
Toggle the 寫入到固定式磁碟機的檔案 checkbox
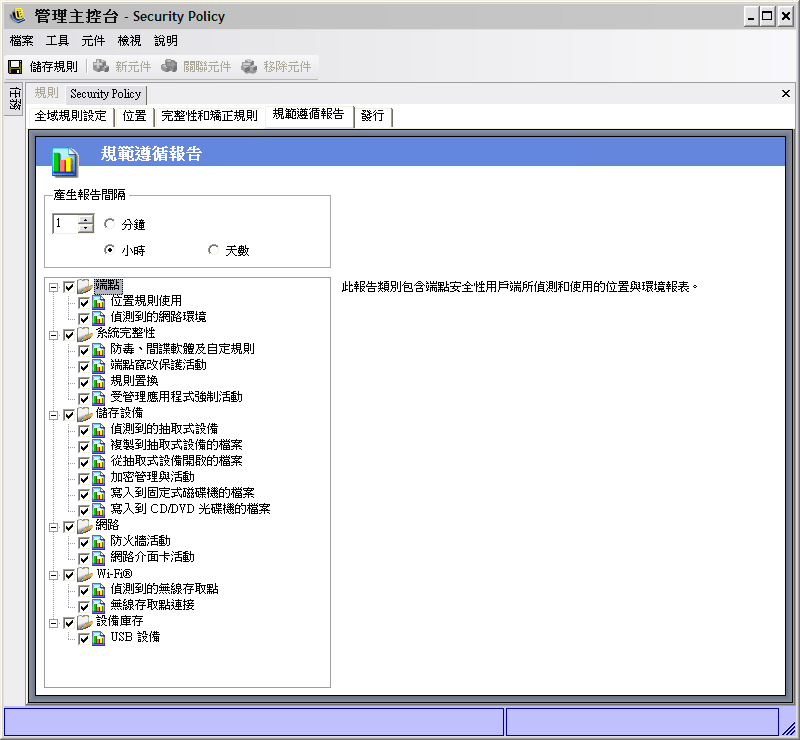[x=84, y=495]
